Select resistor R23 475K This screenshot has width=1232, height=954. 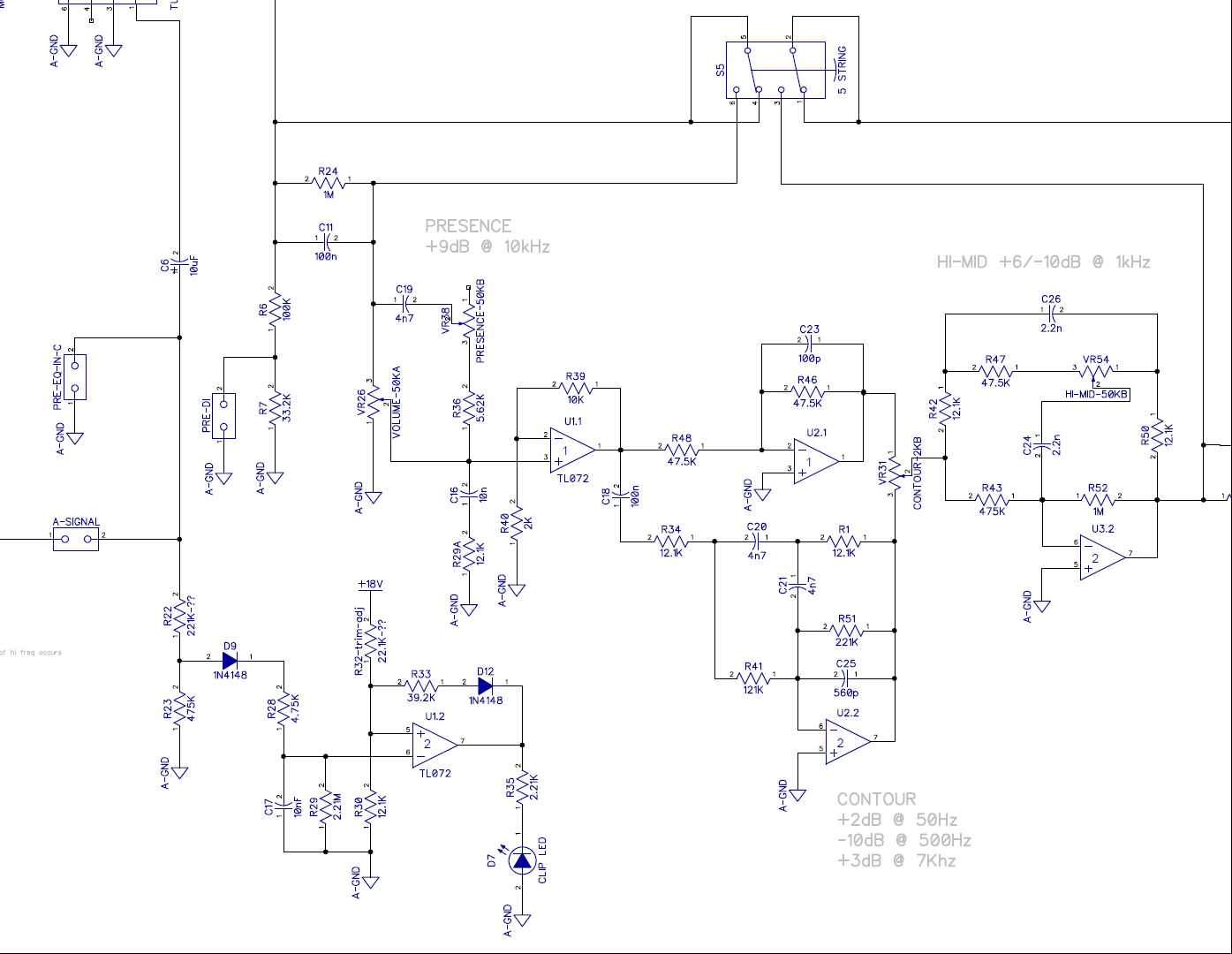click(179, 708)
